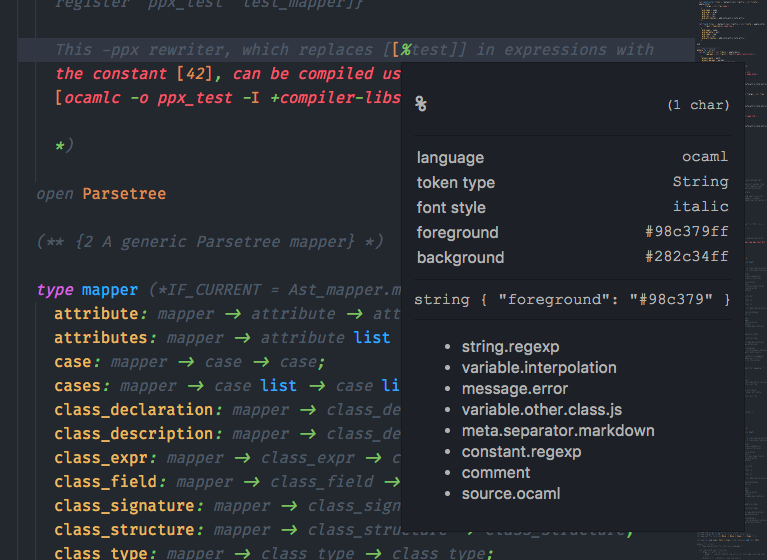Click the 'cases:' record field
The height and width of the screenshot is (560, 767).
[x=82, y=386]
